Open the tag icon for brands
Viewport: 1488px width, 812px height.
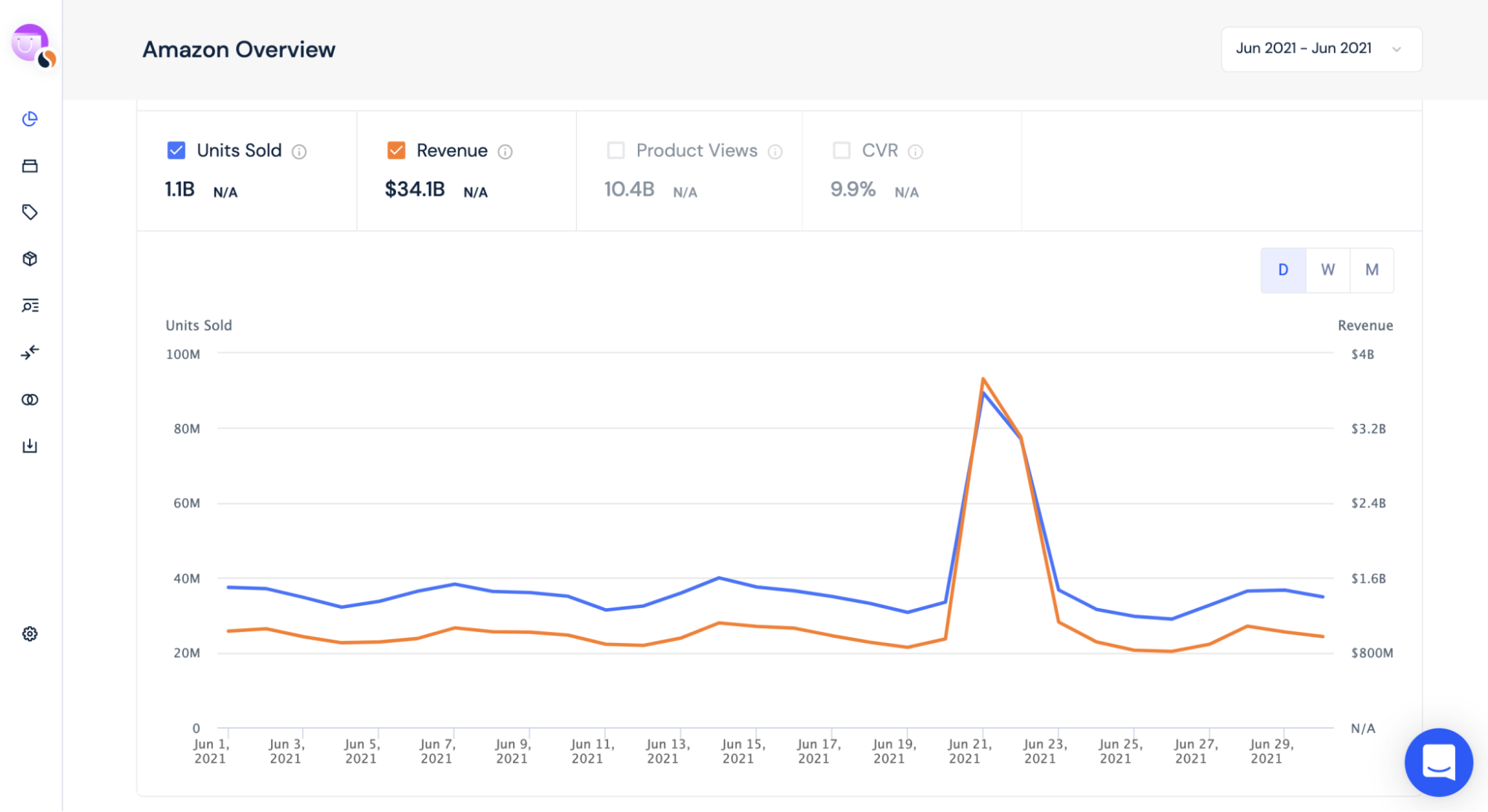click(x=29, y=212)
